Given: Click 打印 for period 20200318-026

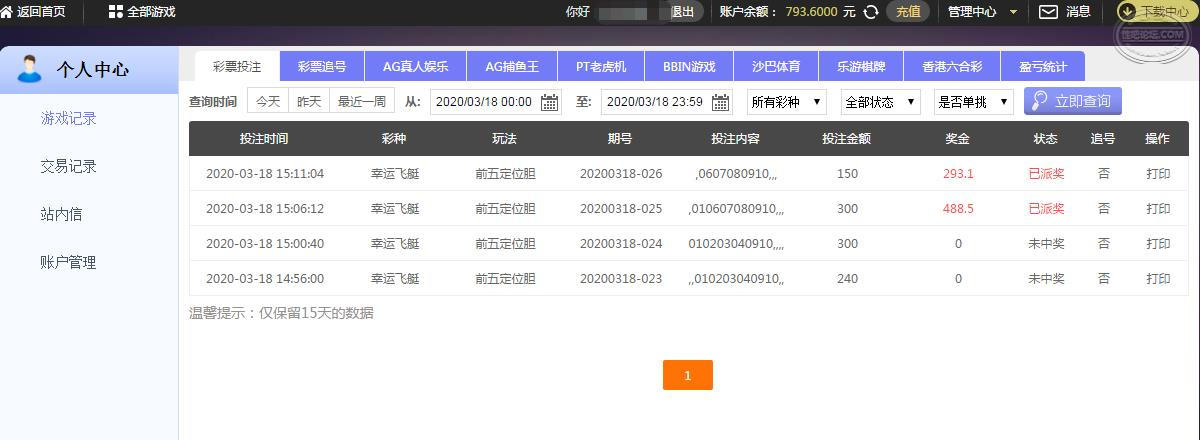Looking at the screenshot, I should click(x=1158, y=173).
